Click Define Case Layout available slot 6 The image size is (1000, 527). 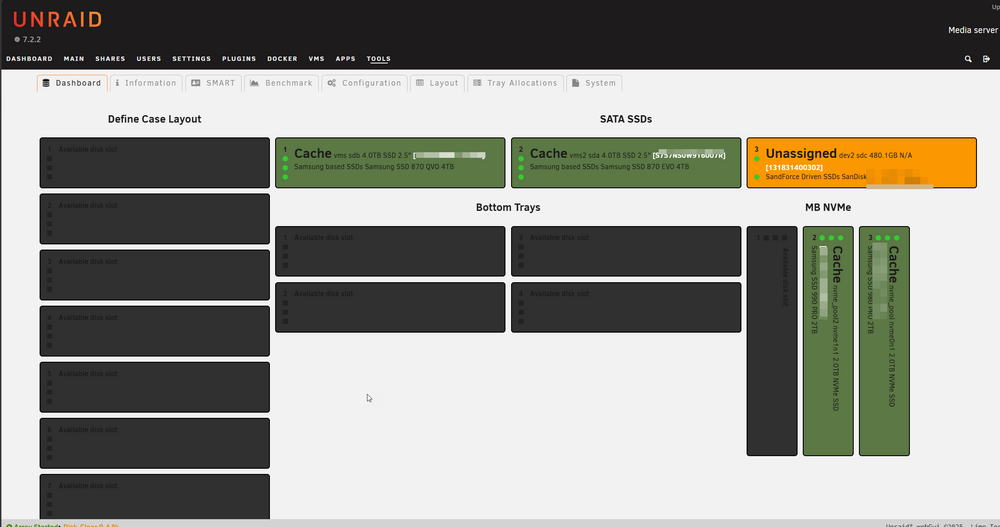click(154, 443)
